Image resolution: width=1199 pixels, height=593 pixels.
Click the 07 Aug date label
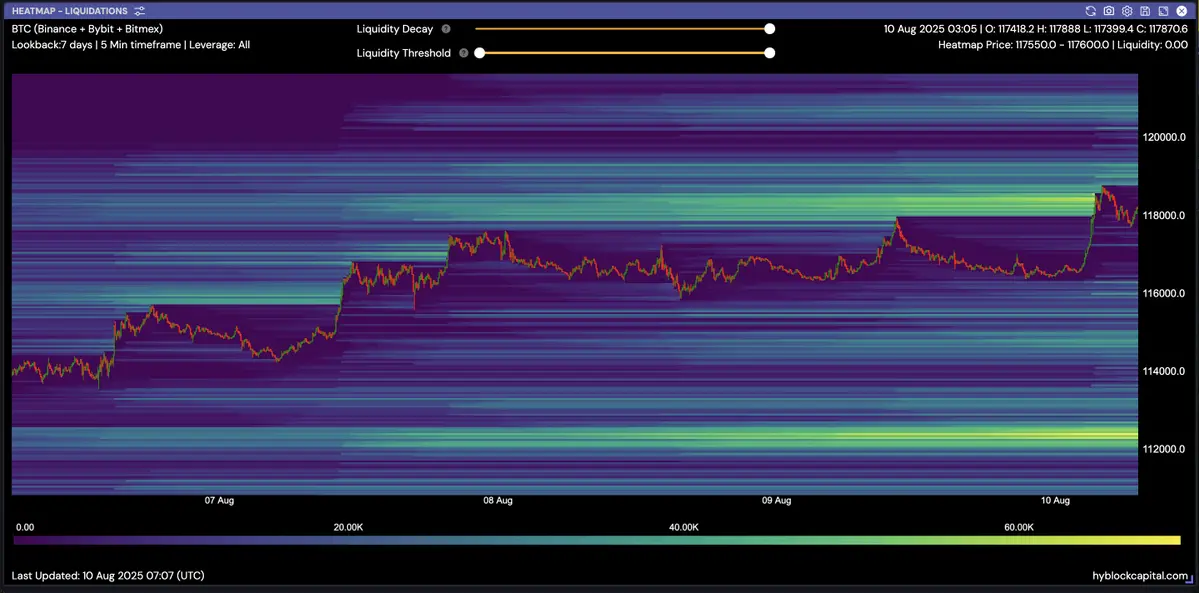219,500
